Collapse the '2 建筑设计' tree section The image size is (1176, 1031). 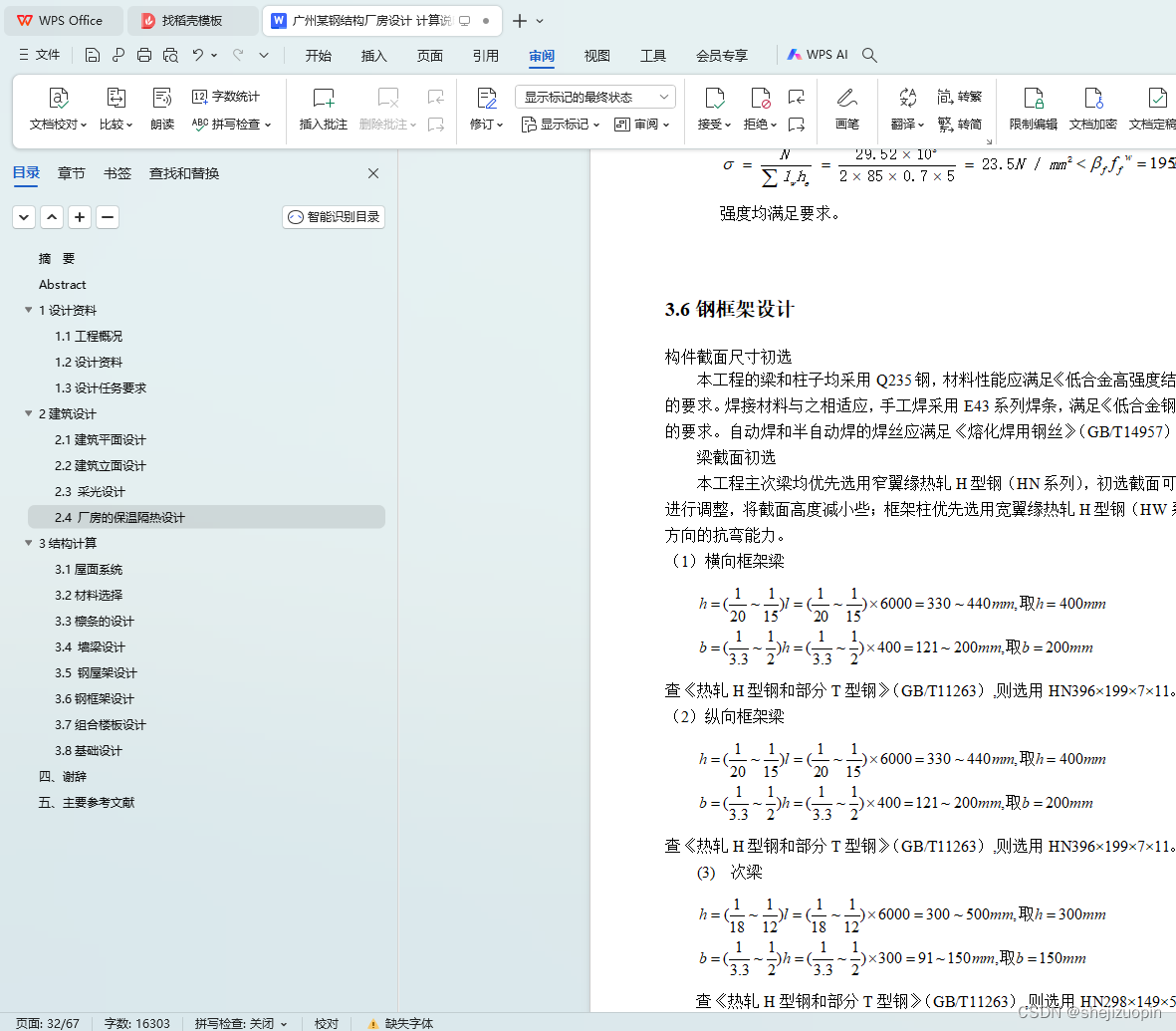point(29,413)
